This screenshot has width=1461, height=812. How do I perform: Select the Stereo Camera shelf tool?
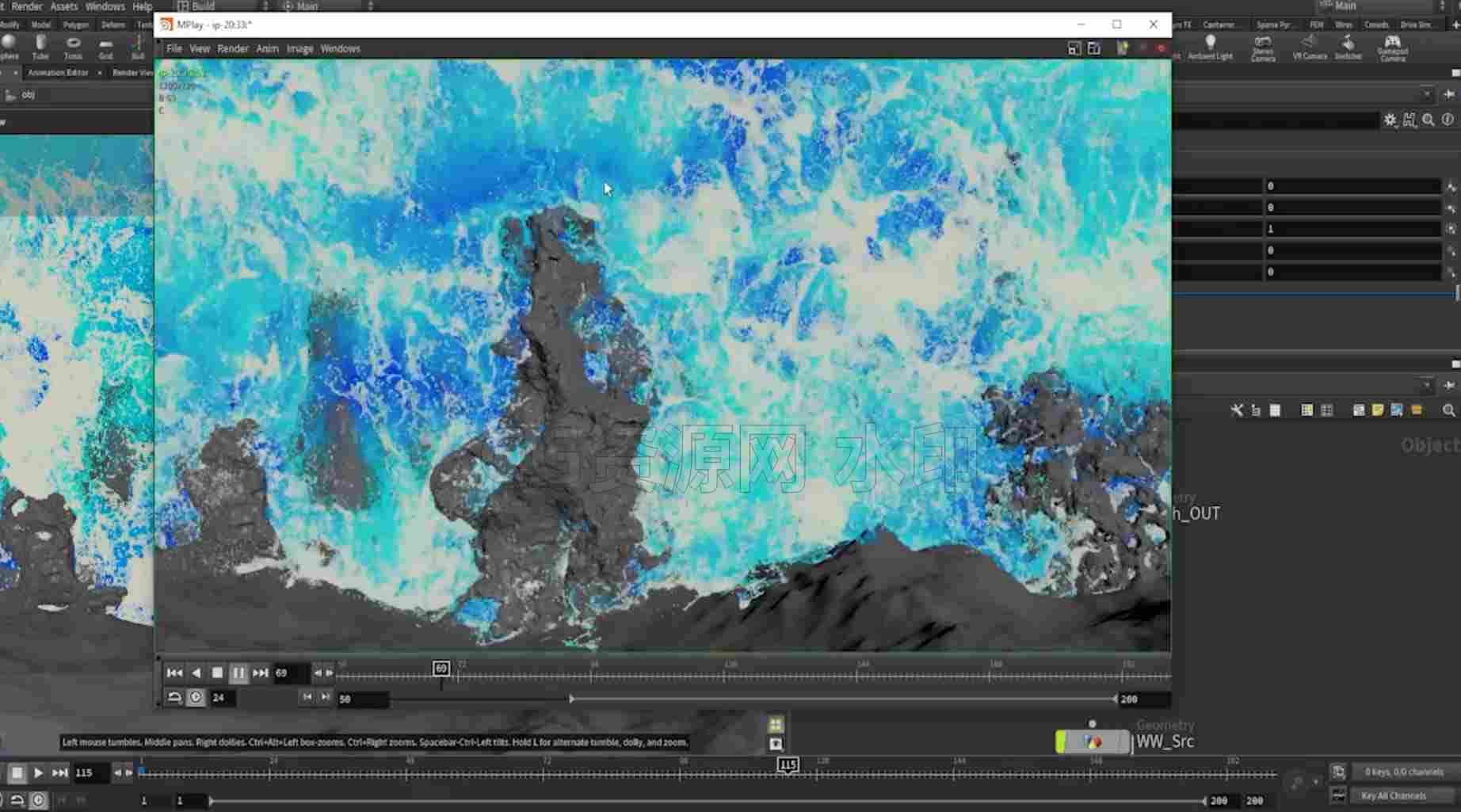point(1263,48)
